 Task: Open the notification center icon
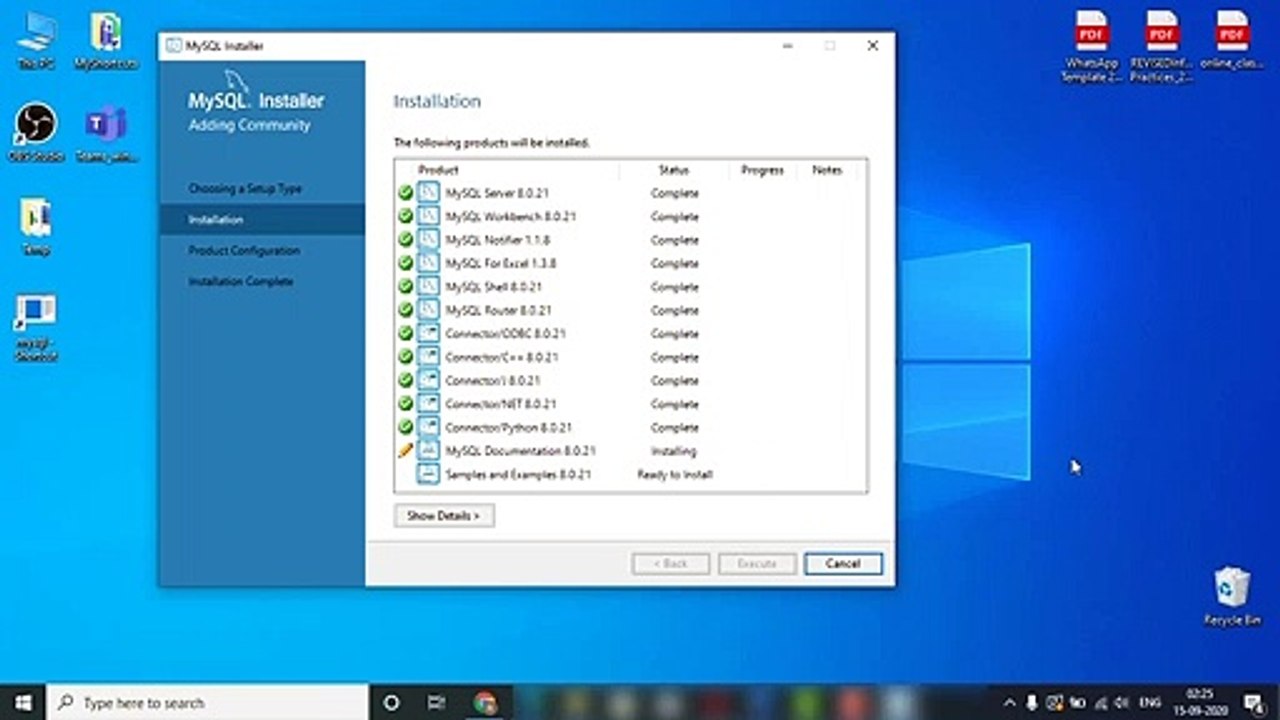coord(1254,702)
